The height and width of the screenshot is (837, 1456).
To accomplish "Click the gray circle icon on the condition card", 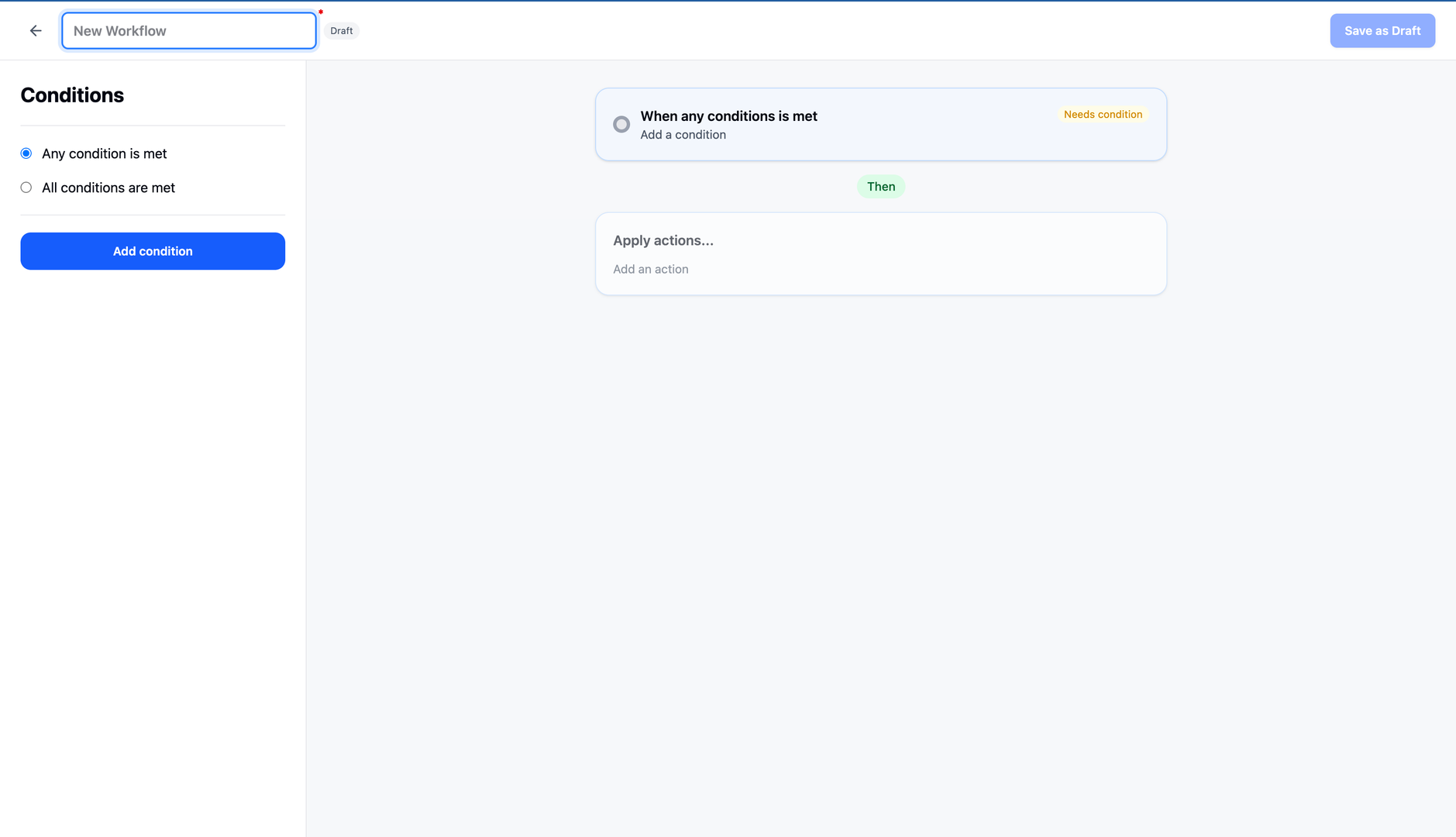I will point(621,124).
